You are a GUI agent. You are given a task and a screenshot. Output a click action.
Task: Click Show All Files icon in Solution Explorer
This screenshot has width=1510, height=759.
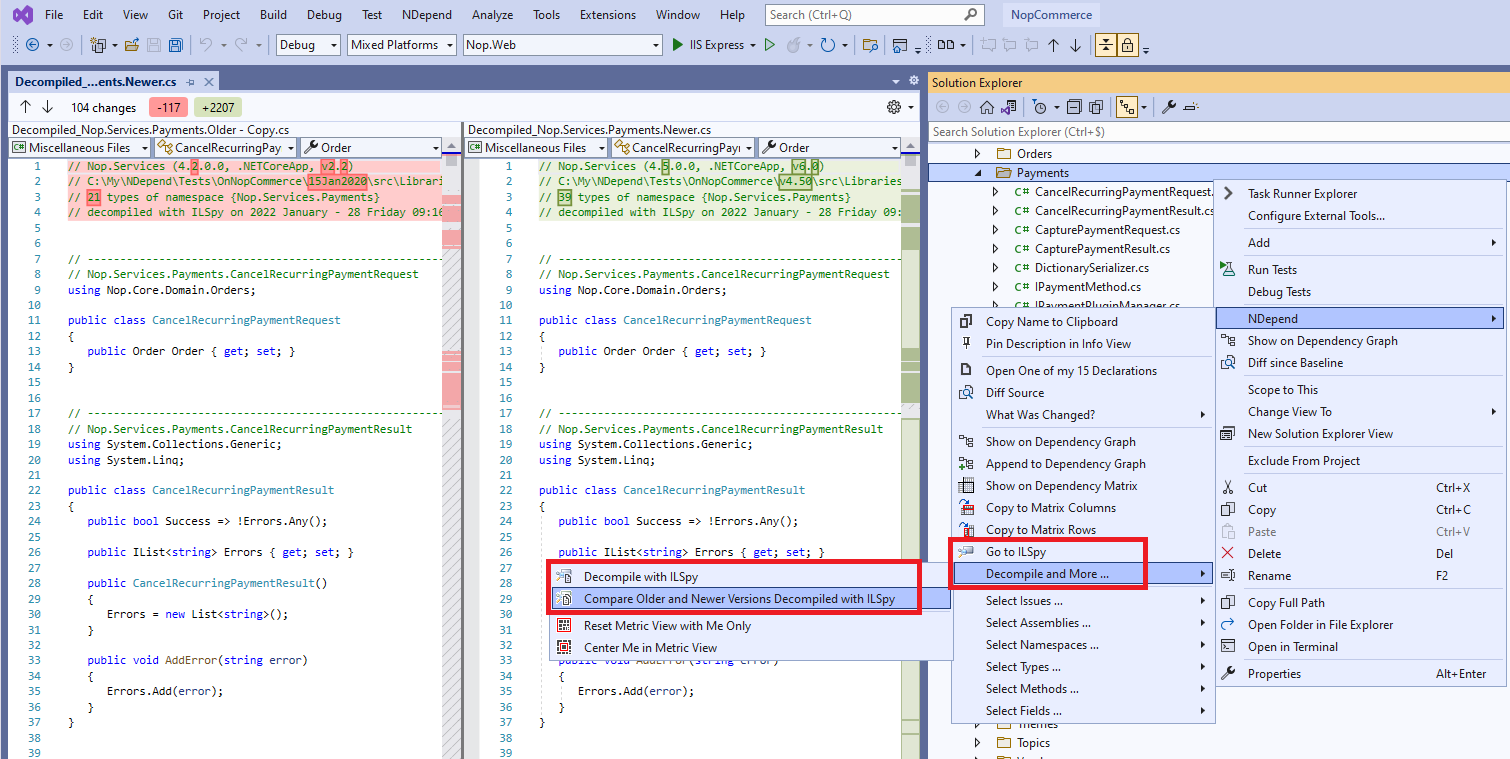point(1096,107)
